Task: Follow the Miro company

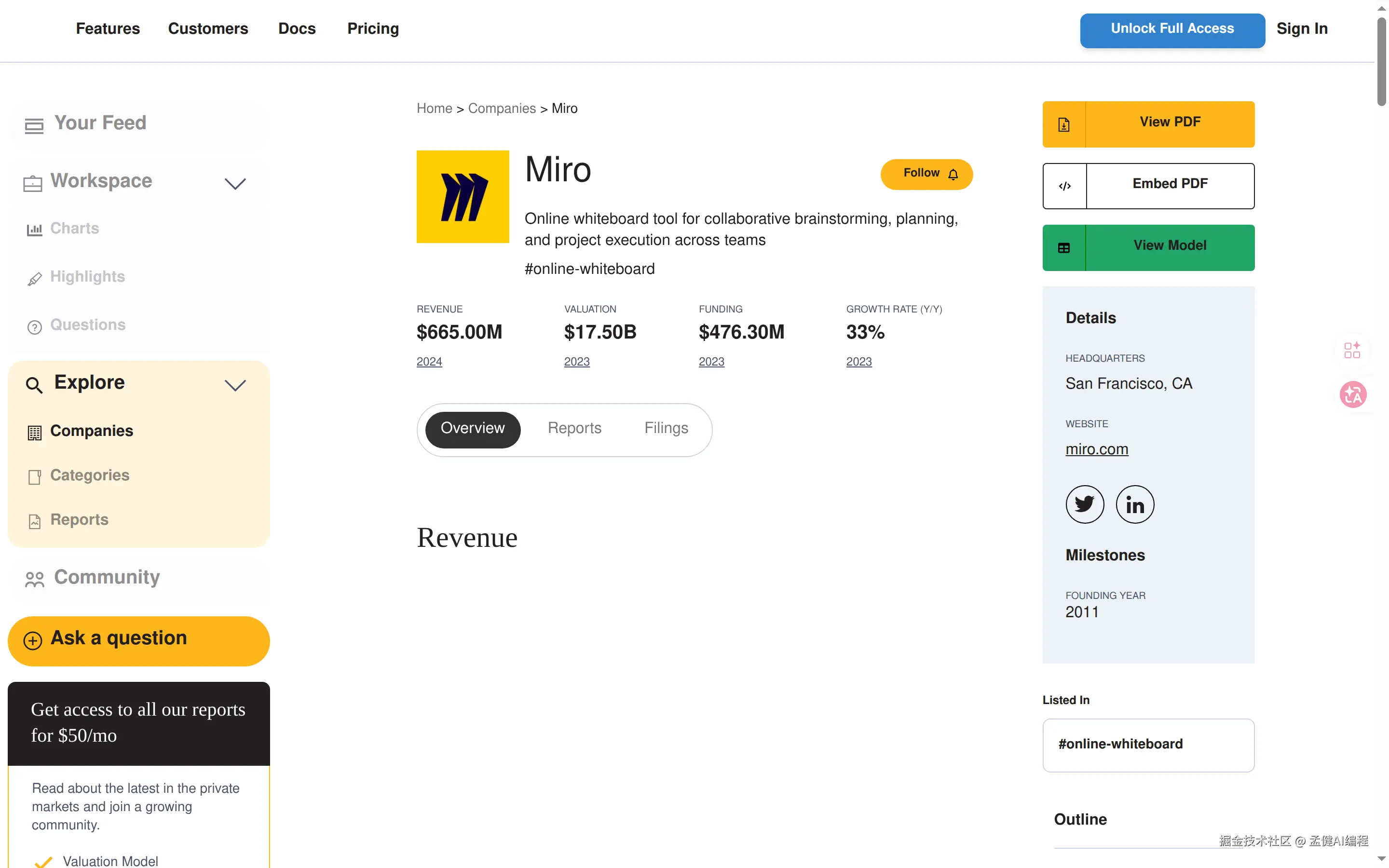Action: click(x=926, y=174)
